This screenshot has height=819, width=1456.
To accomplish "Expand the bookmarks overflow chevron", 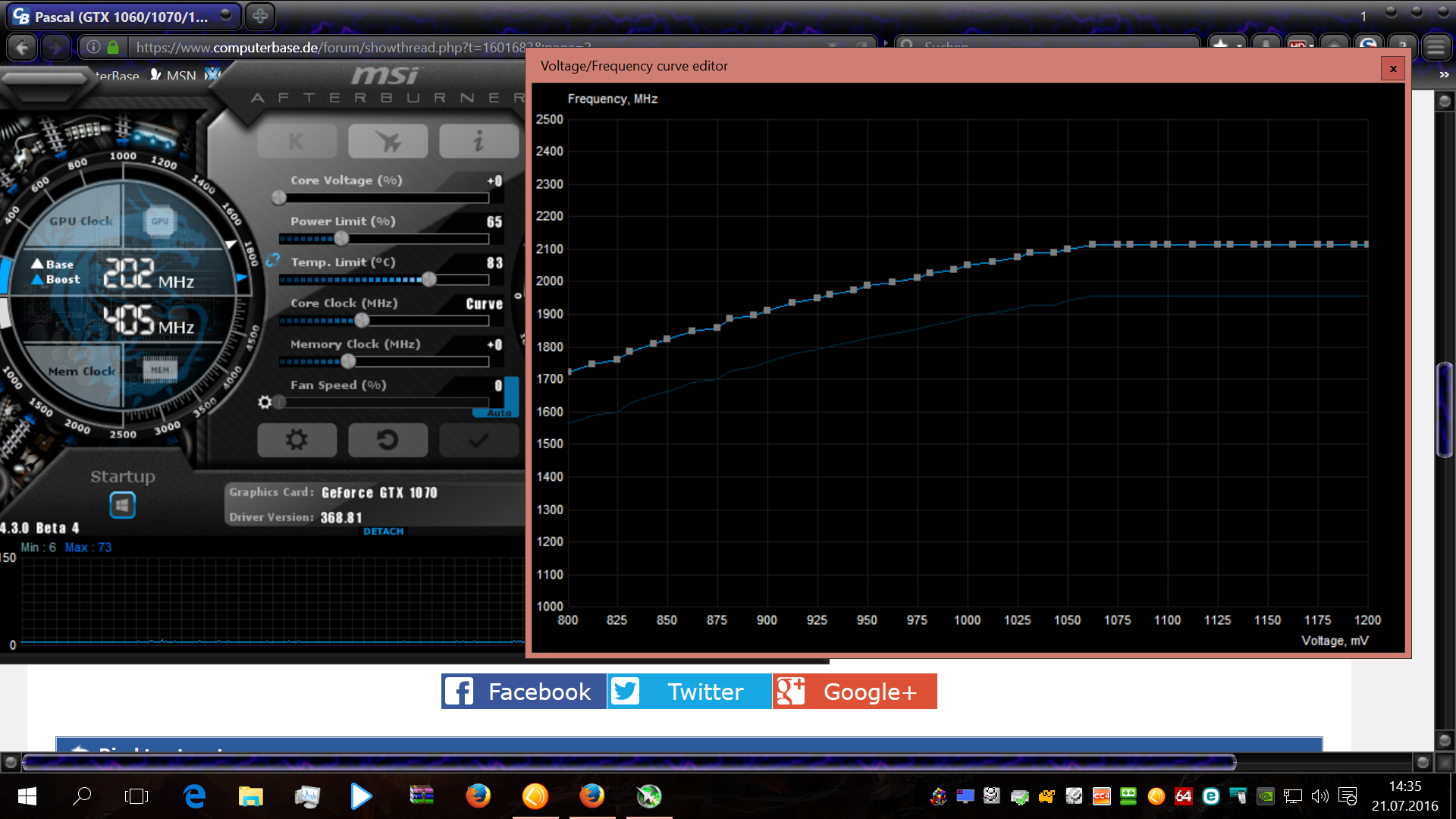I will click(x=1444, y=75).
